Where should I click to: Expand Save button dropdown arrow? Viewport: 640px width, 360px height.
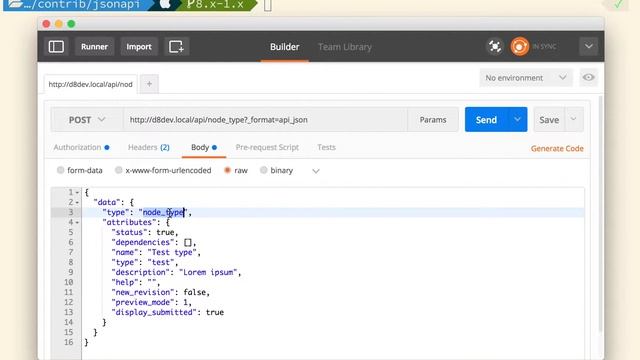573,120
